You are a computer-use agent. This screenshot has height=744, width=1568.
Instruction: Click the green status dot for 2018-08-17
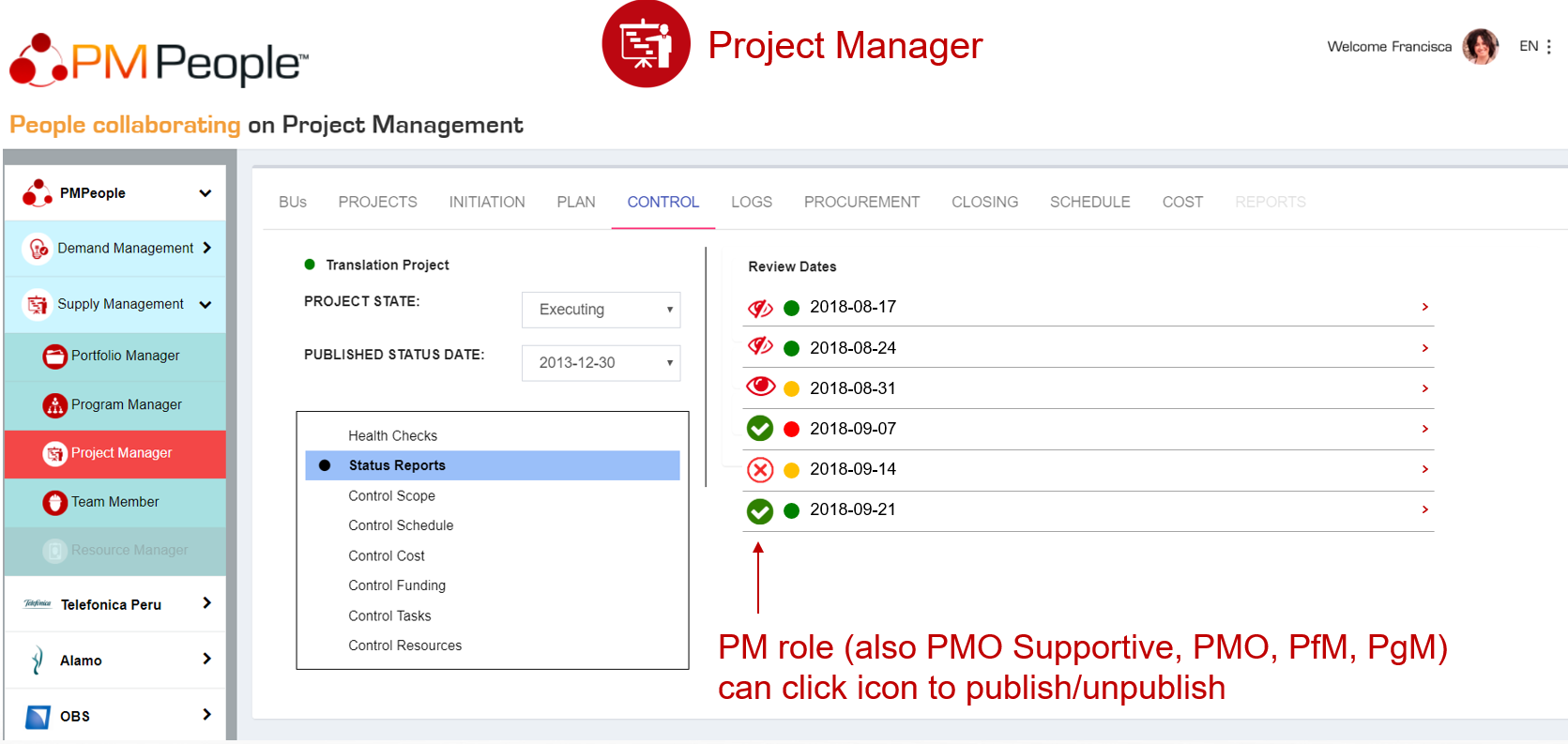[x=791, y=308]
